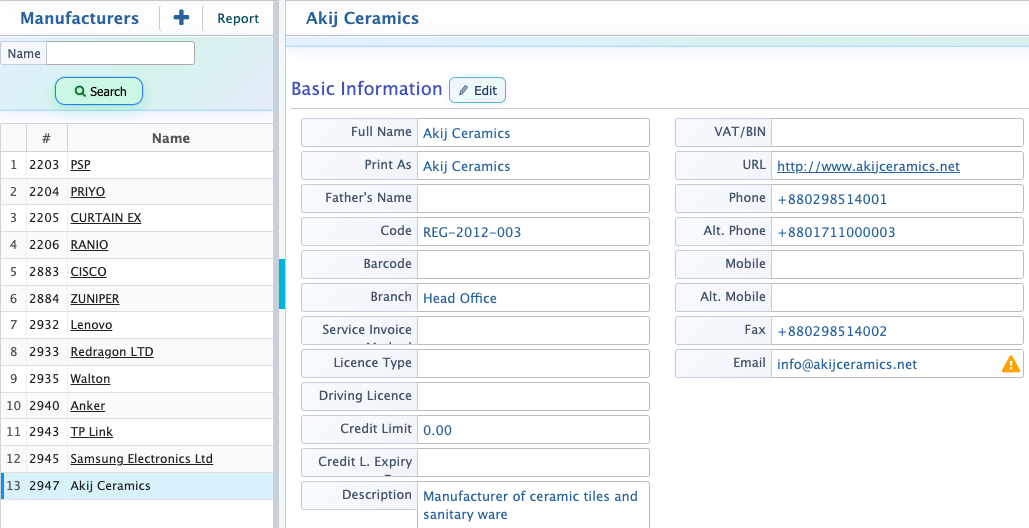Click the empty VAT/BIN field

pos(896,132)
